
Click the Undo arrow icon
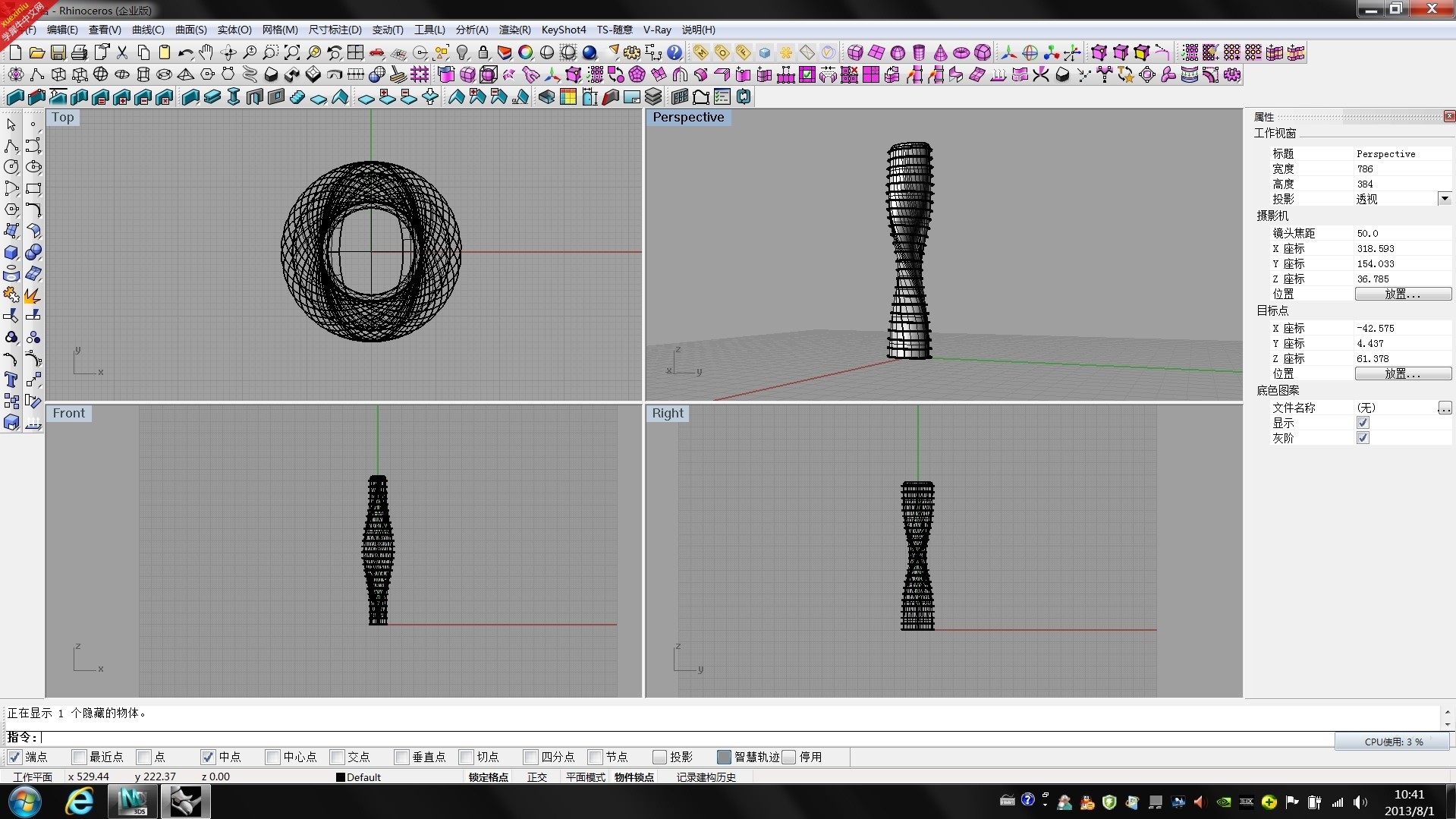tap(185, 52)
